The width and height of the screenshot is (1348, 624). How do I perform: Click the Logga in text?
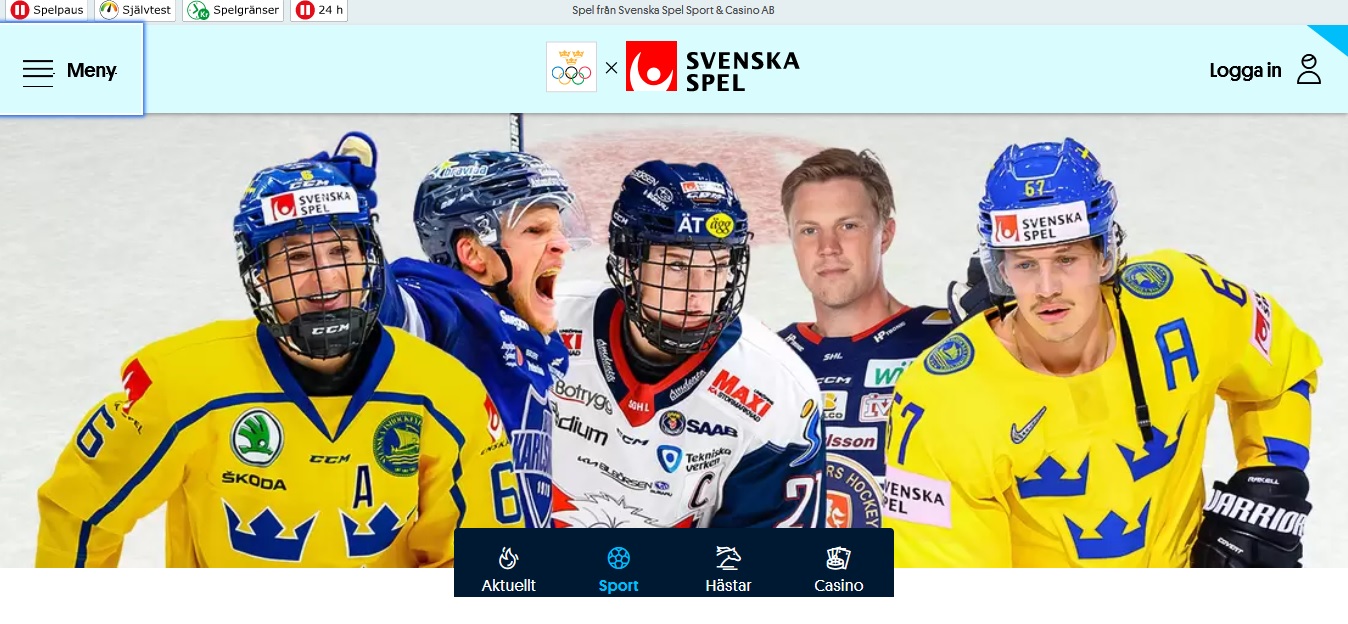tap(1245, 70)
